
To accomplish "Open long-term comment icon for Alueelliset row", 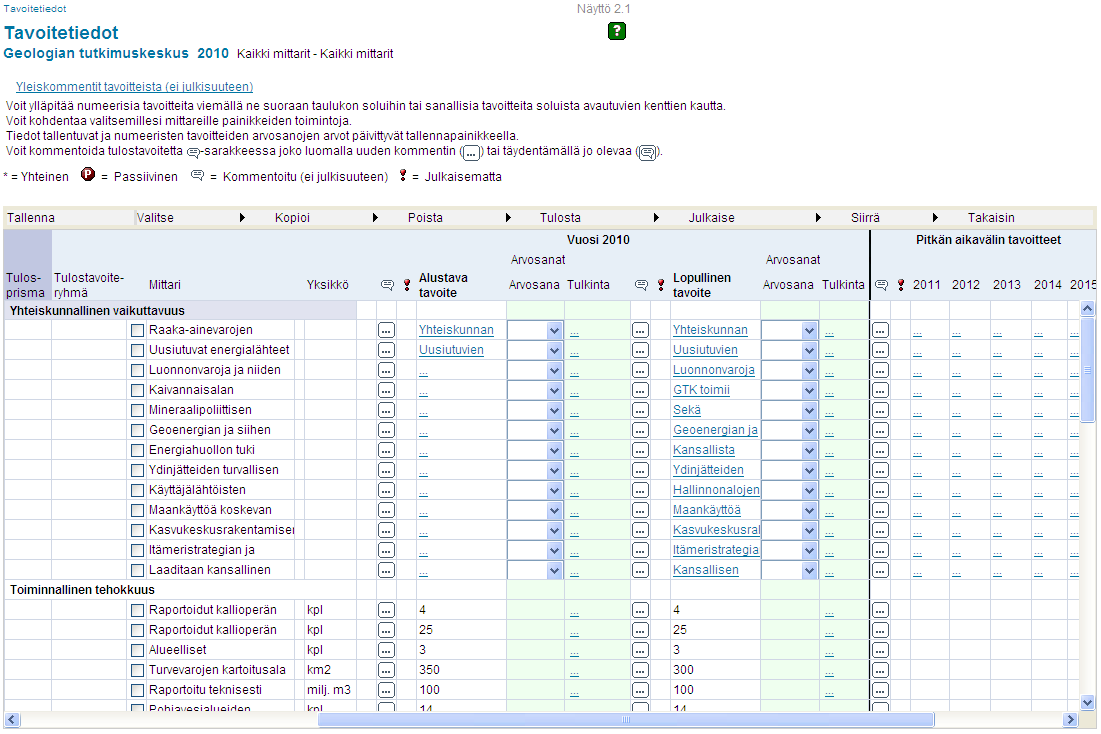I will pos(881,650).
